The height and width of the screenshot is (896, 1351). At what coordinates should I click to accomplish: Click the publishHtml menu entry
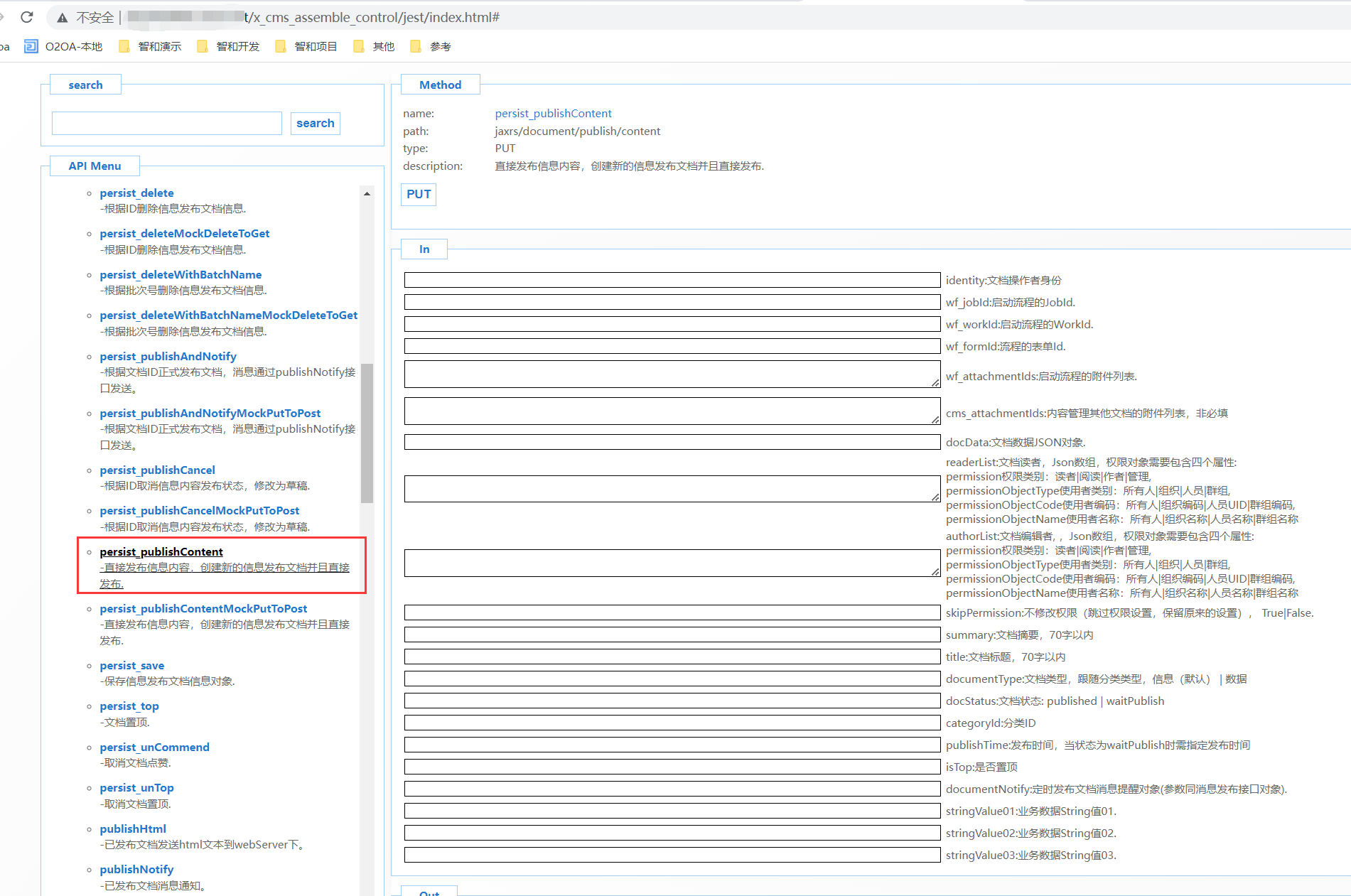[x=133, y=828]
